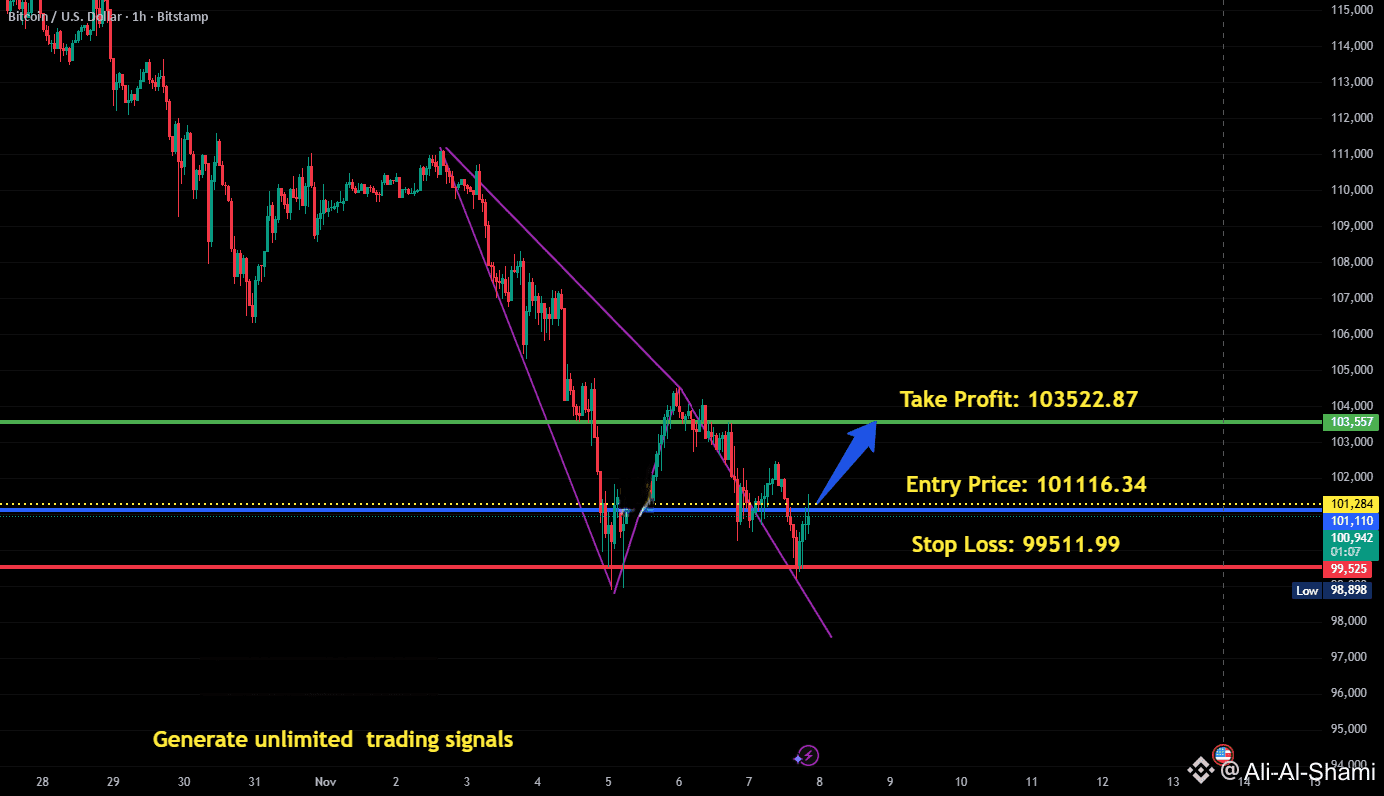Click the Binance logo watermark

click(1200, 769)
